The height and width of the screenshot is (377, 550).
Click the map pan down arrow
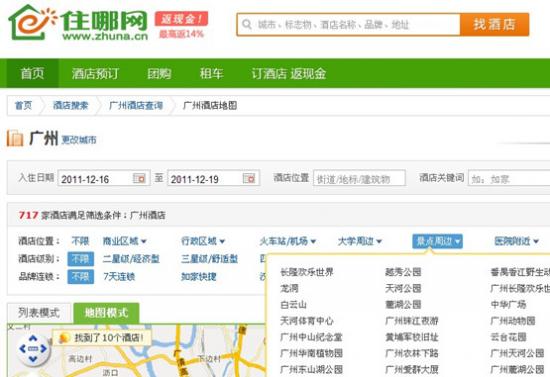pos(33,359)
